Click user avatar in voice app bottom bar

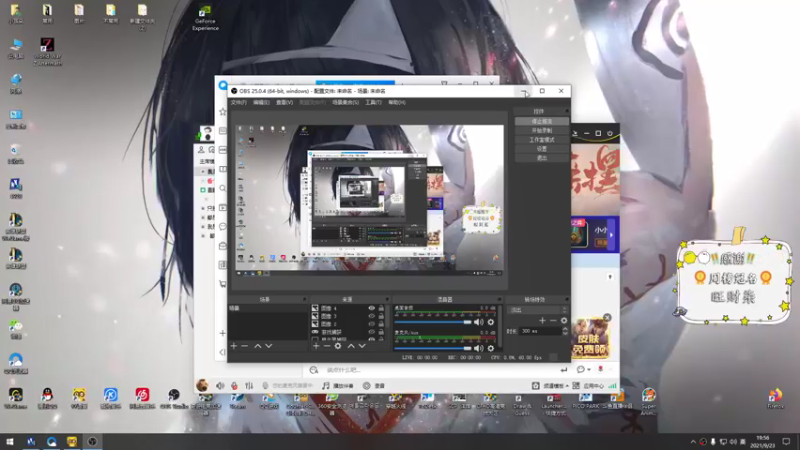203,385
